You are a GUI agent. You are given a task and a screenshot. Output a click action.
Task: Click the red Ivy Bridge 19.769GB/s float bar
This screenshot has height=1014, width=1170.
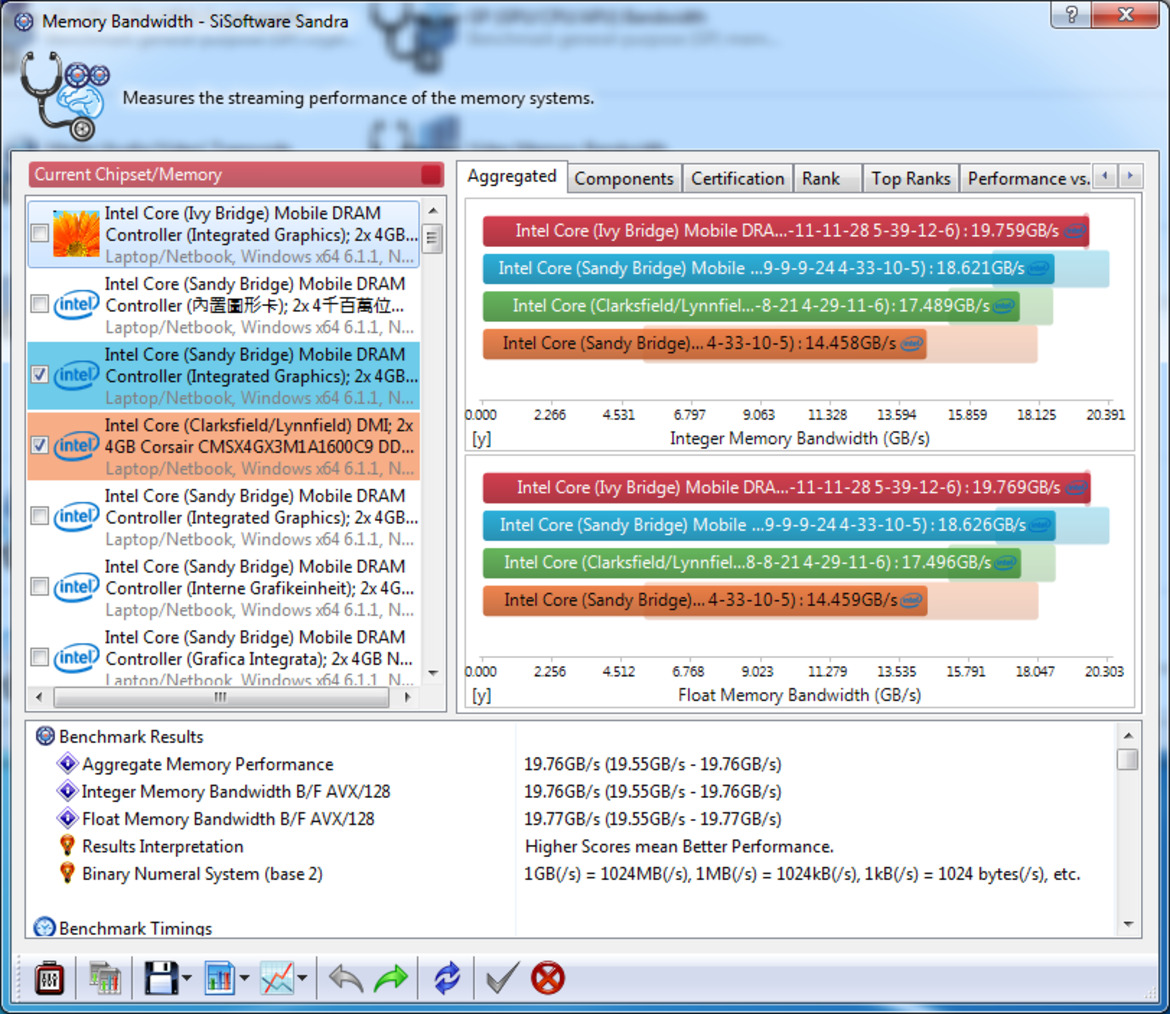(786, 487)
